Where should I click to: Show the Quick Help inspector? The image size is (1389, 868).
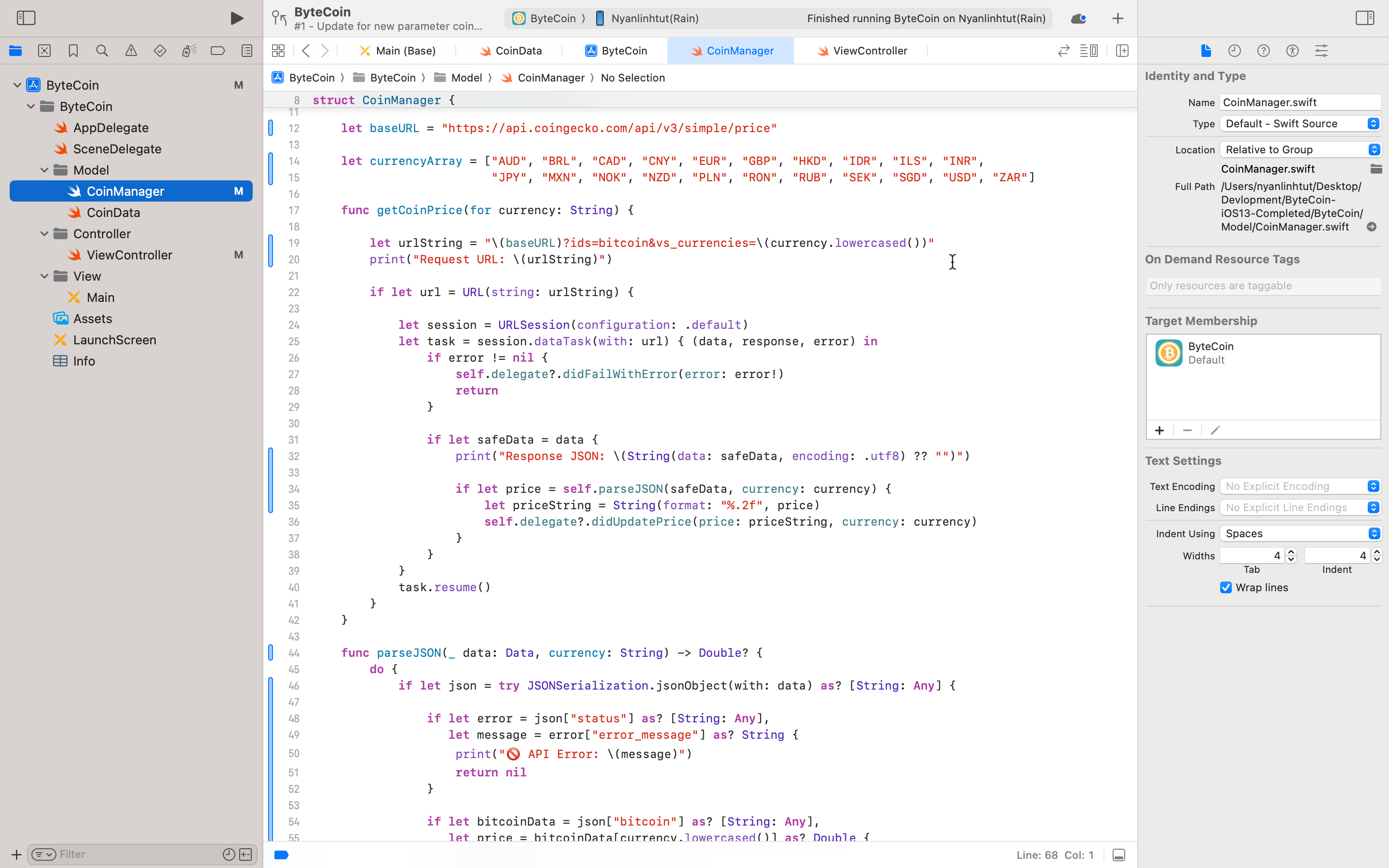click(x=1263, y=51)
